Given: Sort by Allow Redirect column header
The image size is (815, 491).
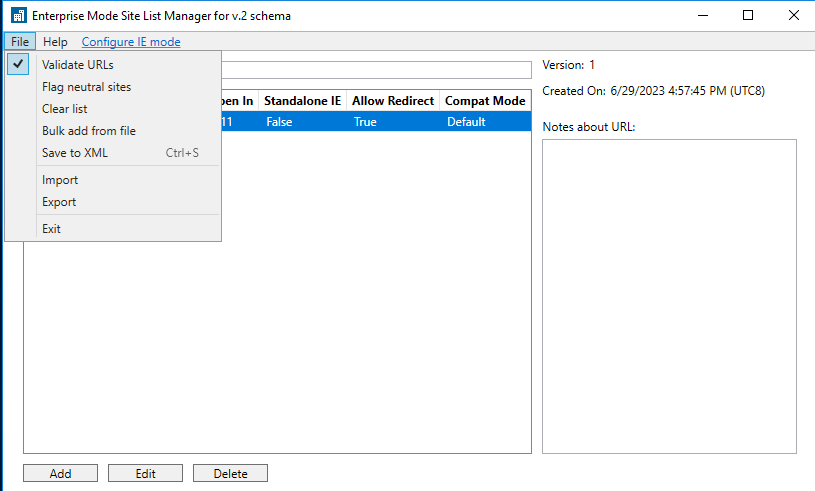Looking at the screenshot, I should (x=393, y=101).
